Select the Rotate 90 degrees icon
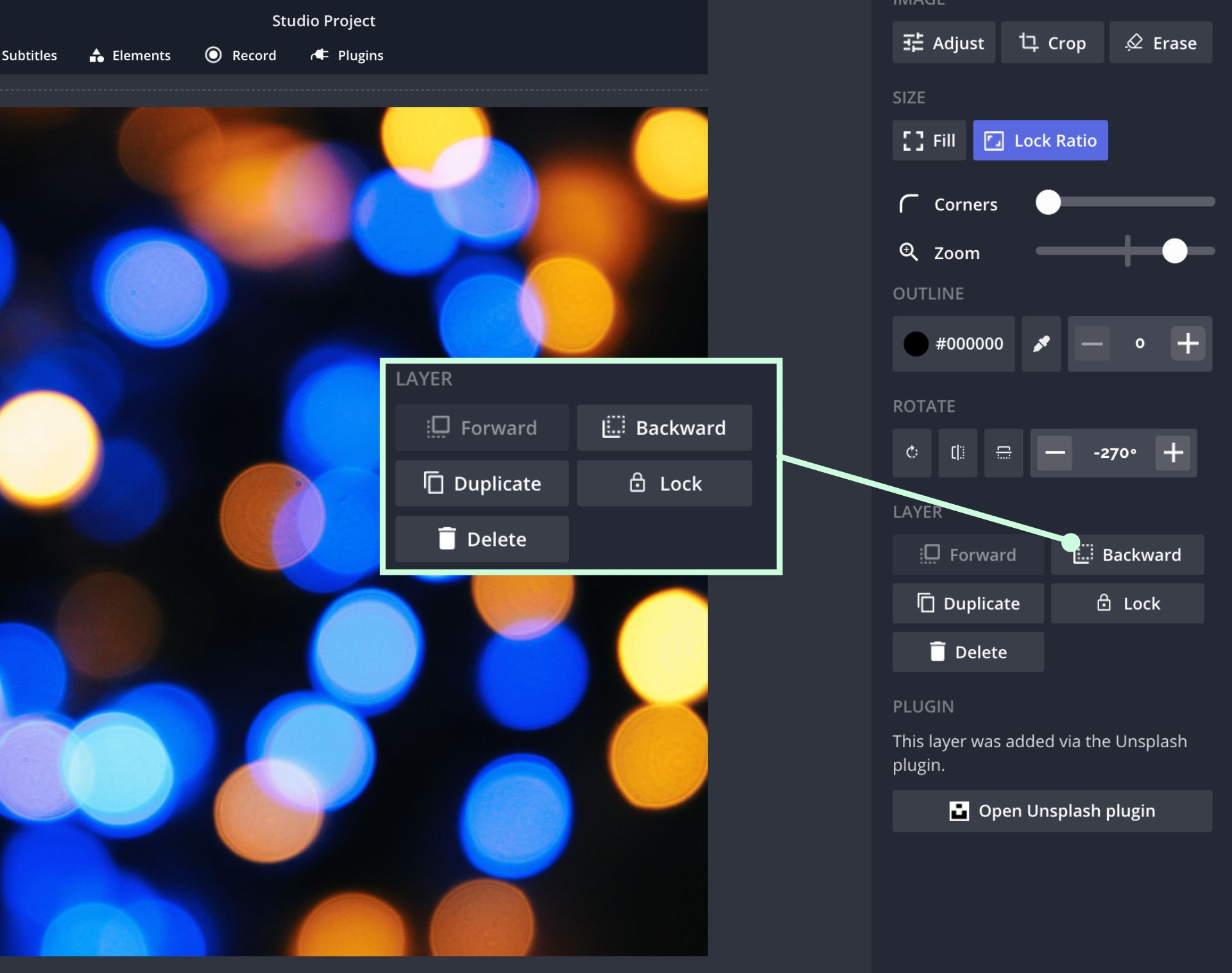 coord(911,453)
